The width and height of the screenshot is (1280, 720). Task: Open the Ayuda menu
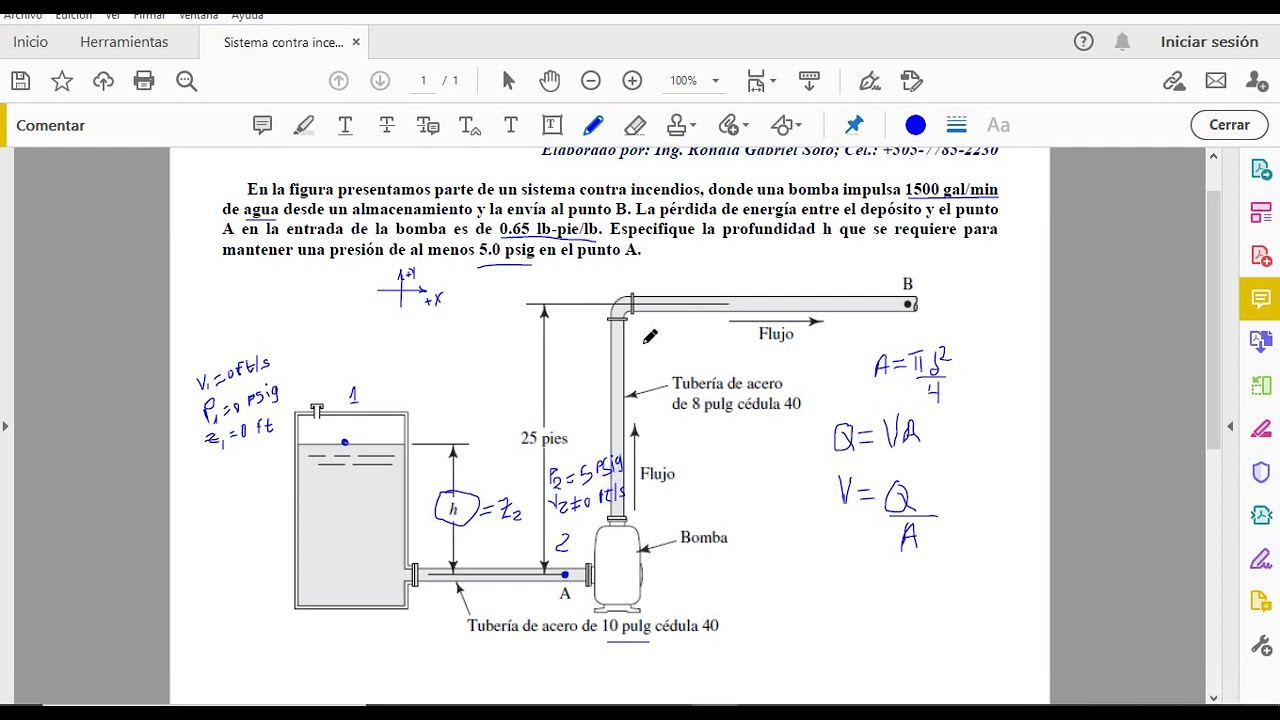pyautogui.click(x=247, y=15)
